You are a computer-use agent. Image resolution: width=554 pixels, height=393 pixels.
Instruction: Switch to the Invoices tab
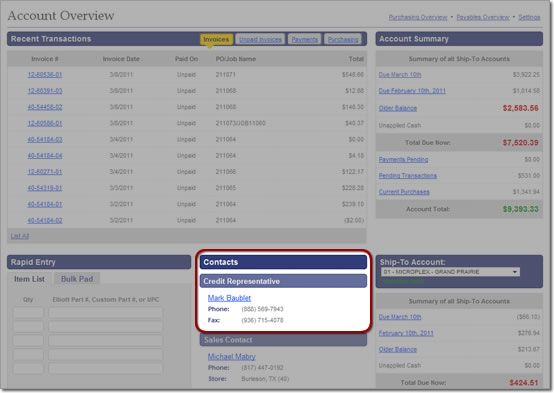(x=216, y=39)
